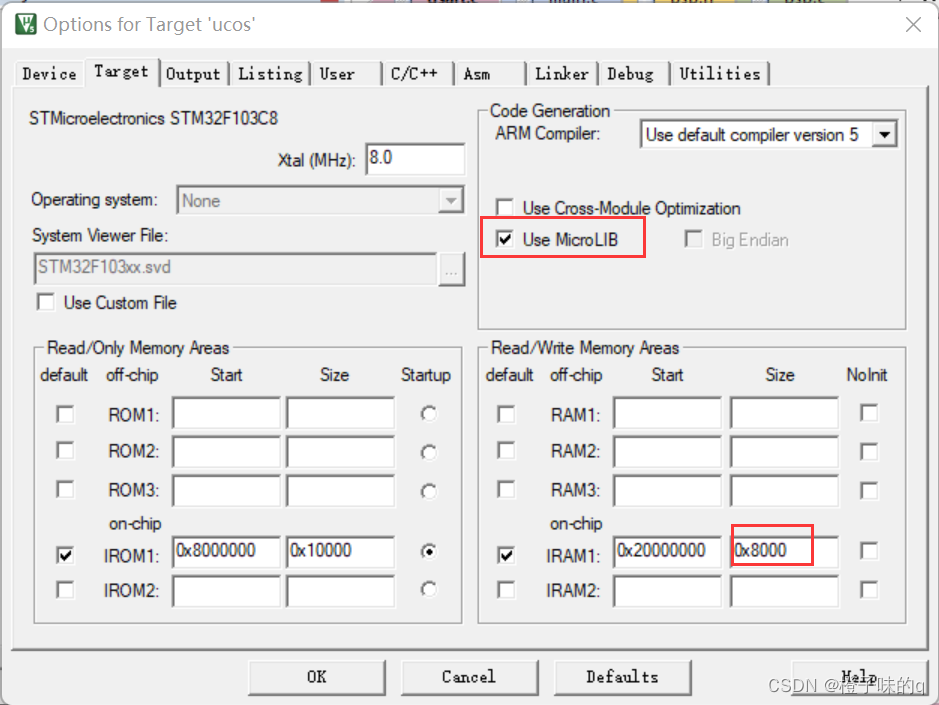The width and height of the screenshot is (939, 705).
Task: Switch to the Asm tab
Action: click(x=489, y=74)
